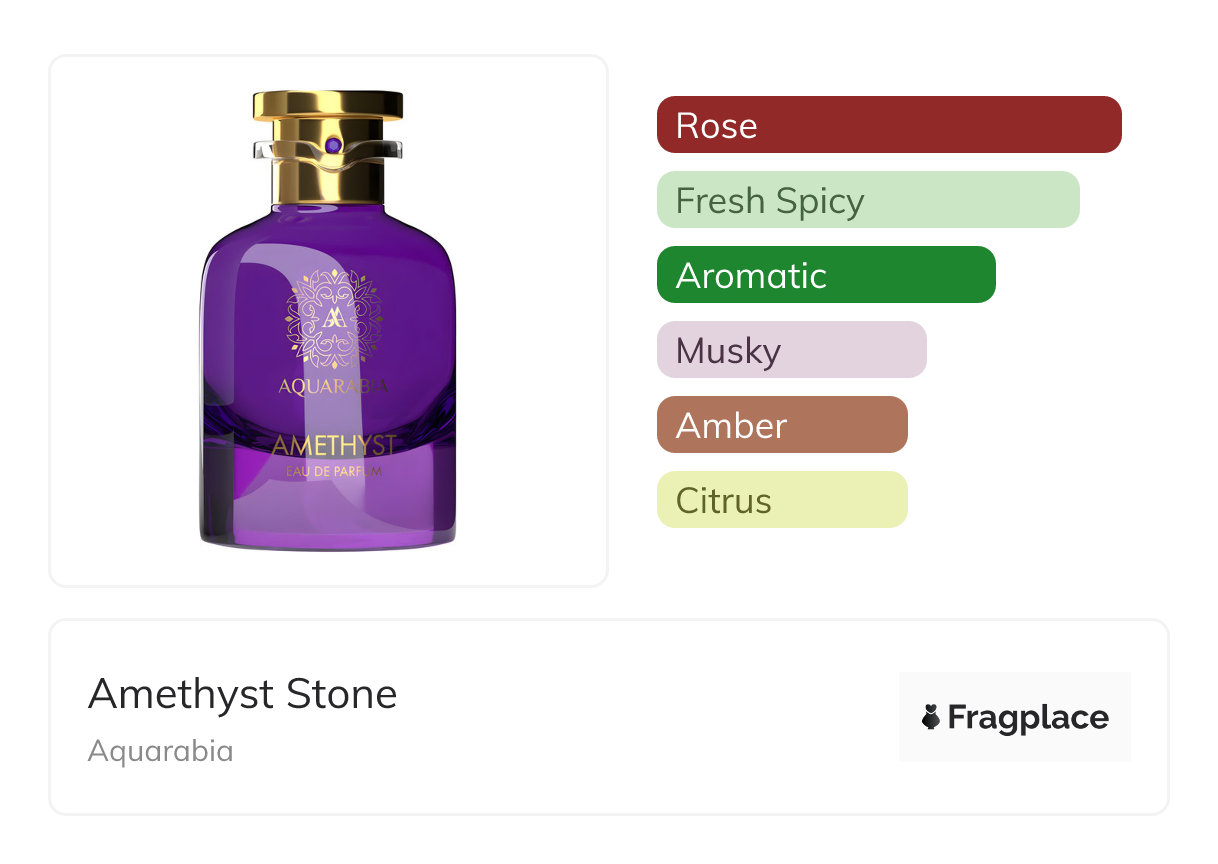Screen dimensions: 1218x864
Task: Click the Fragplace perfume bottle logo icon
Action: tap(931, 717)
